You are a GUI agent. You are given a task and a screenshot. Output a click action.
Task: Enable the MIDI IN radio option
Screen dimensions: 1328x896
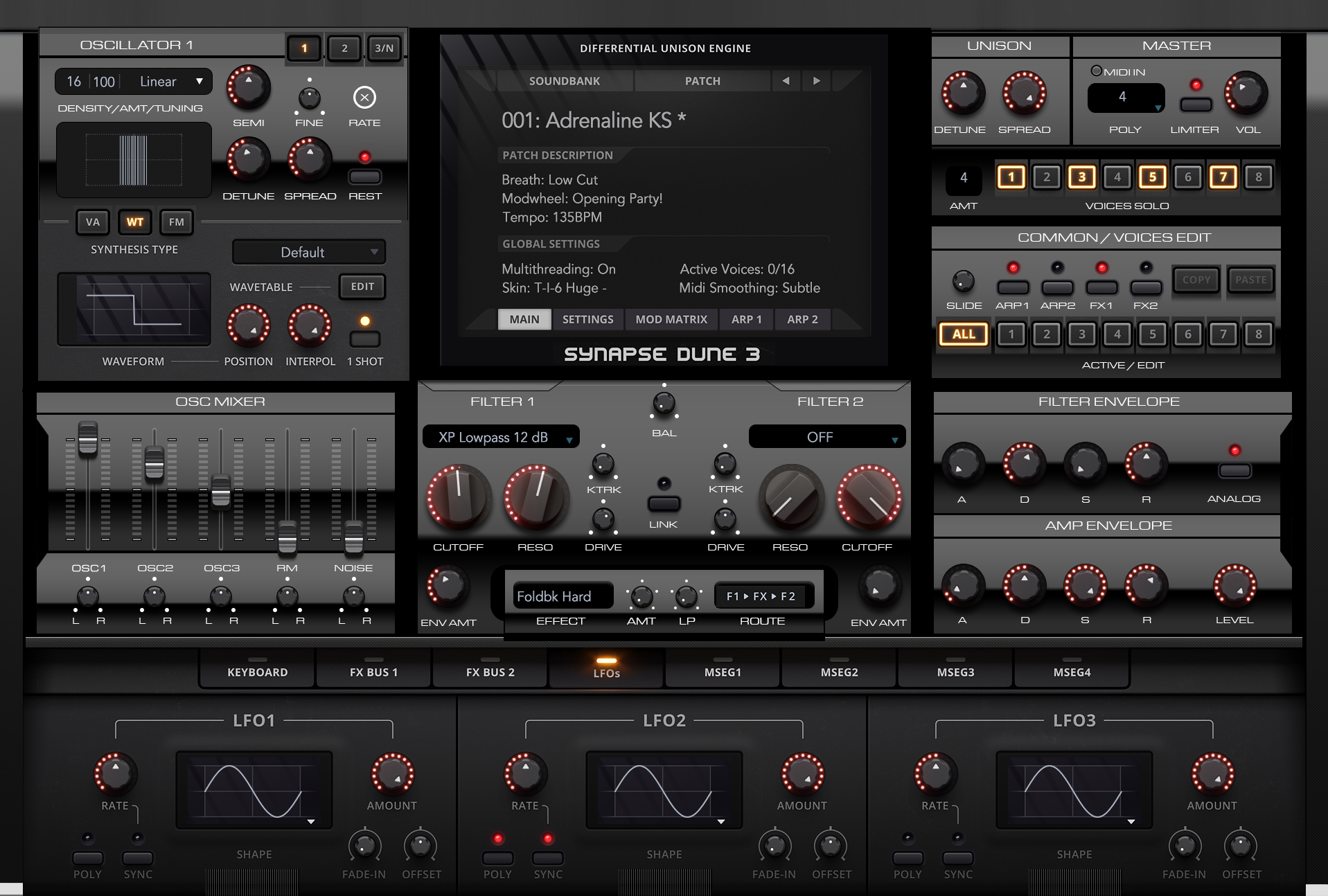1096,71
